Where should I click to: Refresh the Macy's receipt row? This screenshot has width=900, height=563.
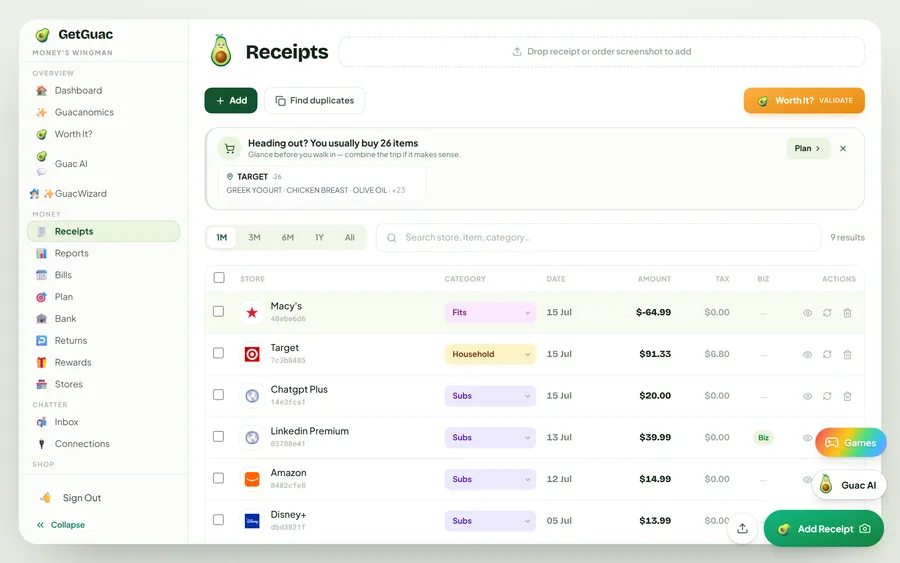coord(827,313)
